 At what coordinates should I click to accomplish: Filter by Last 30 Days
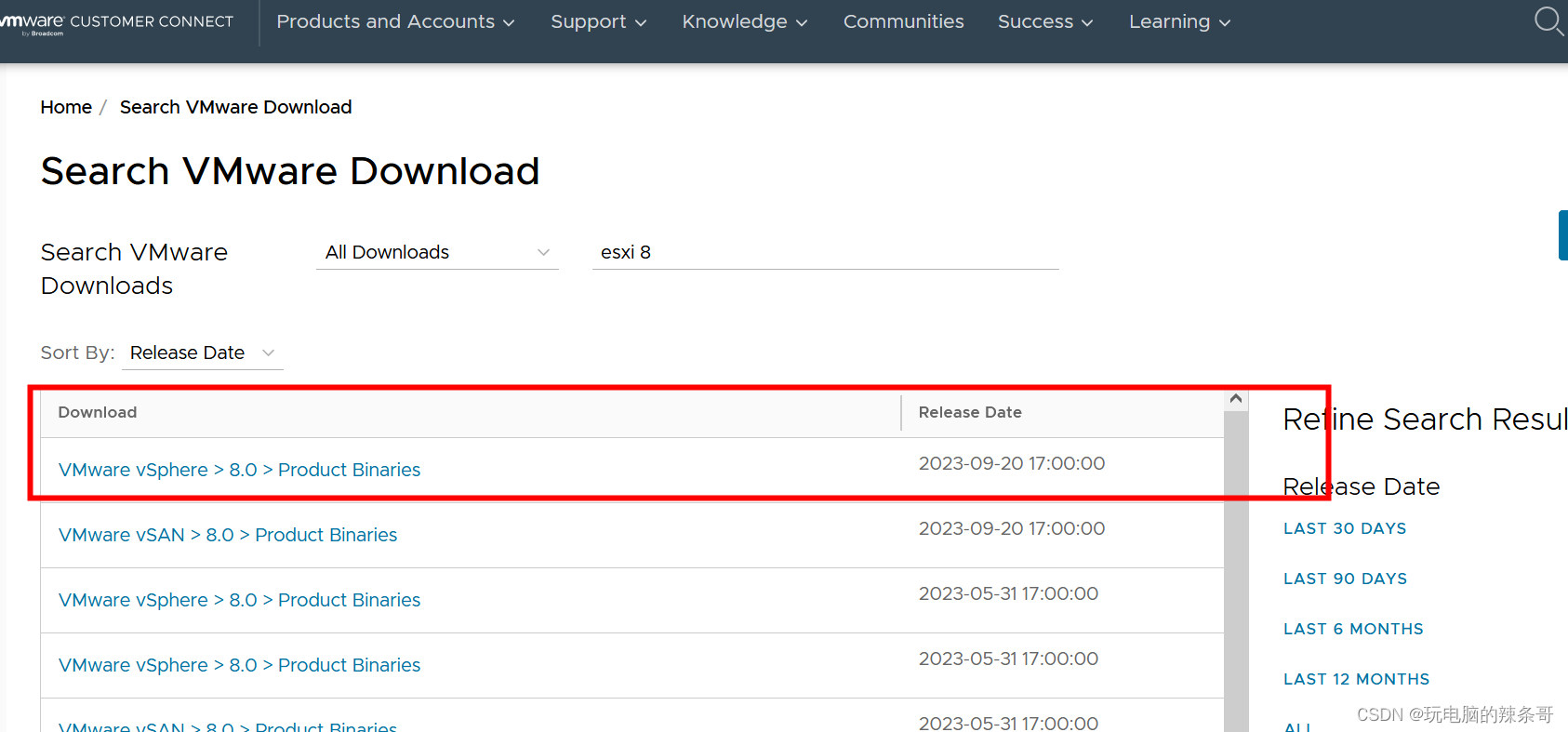[1345, 528]
